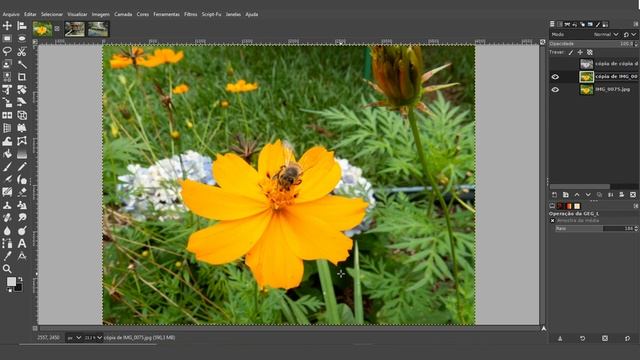Open the Arquivo menu
The height and width of the screenshot is (360, 640).
11,14
